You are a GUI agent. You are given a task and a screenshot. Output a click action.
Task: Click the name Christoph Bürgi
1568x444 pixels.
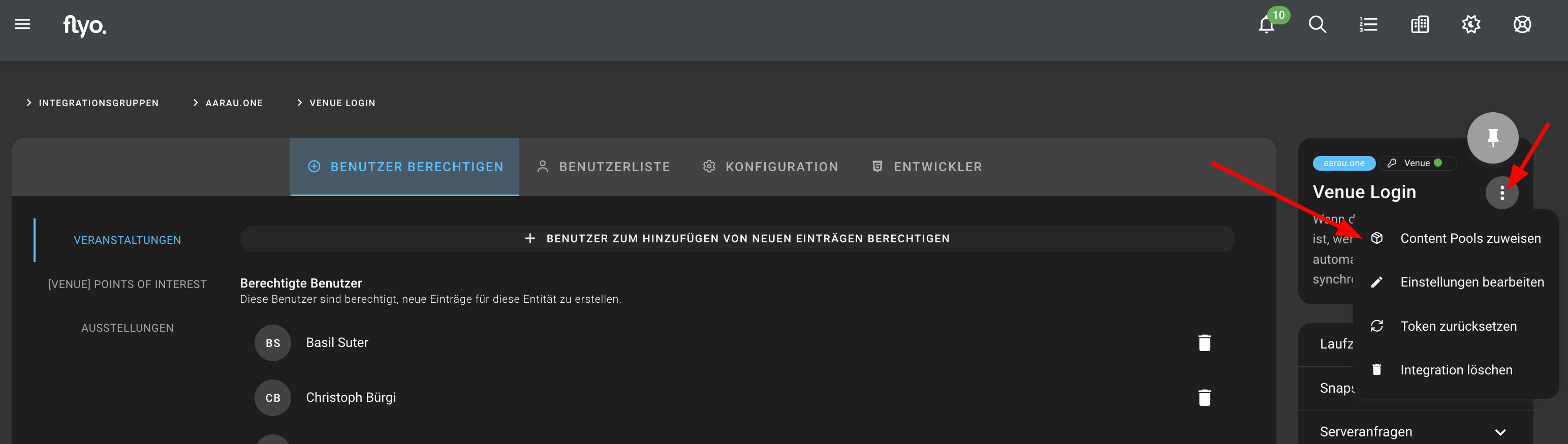coord(351,398)
